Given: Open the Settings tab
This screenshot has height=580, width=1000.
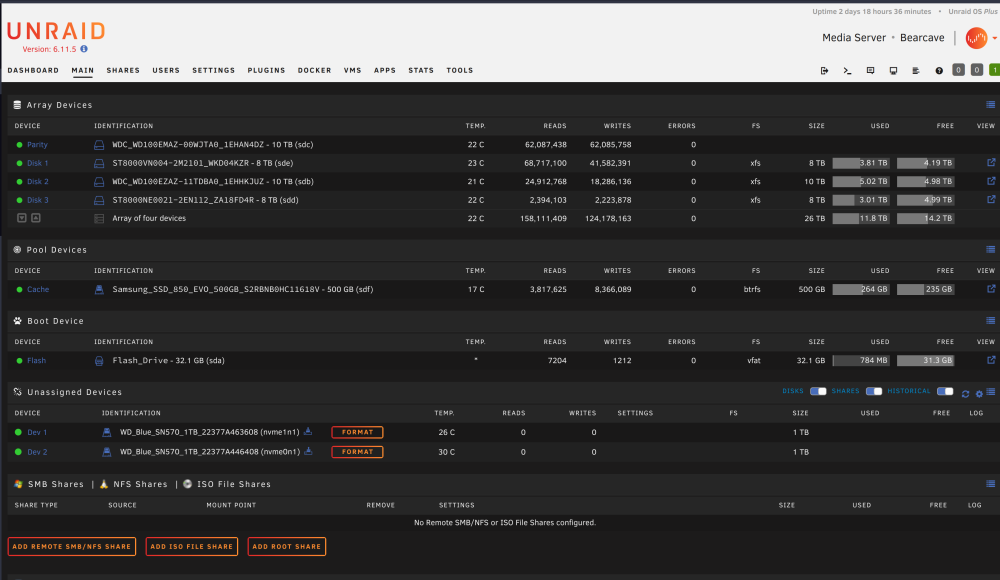Looking at the screenshot, I should pos(214,70).
